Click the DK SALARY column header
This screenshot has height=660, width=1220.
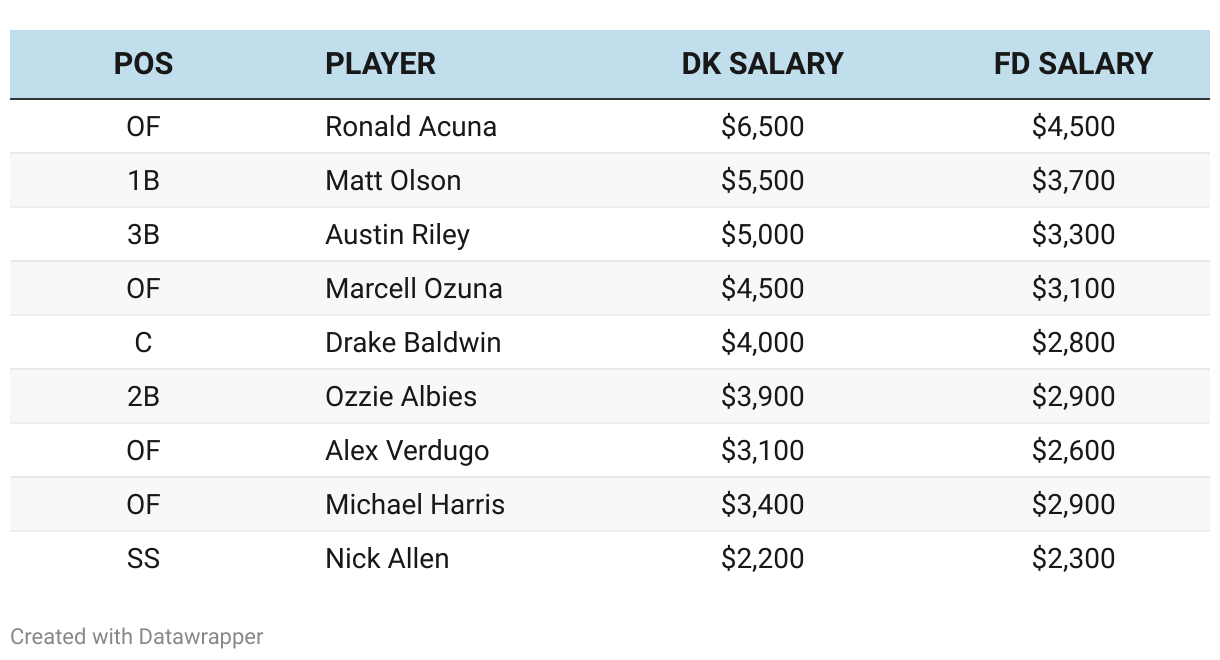point(762,64)
